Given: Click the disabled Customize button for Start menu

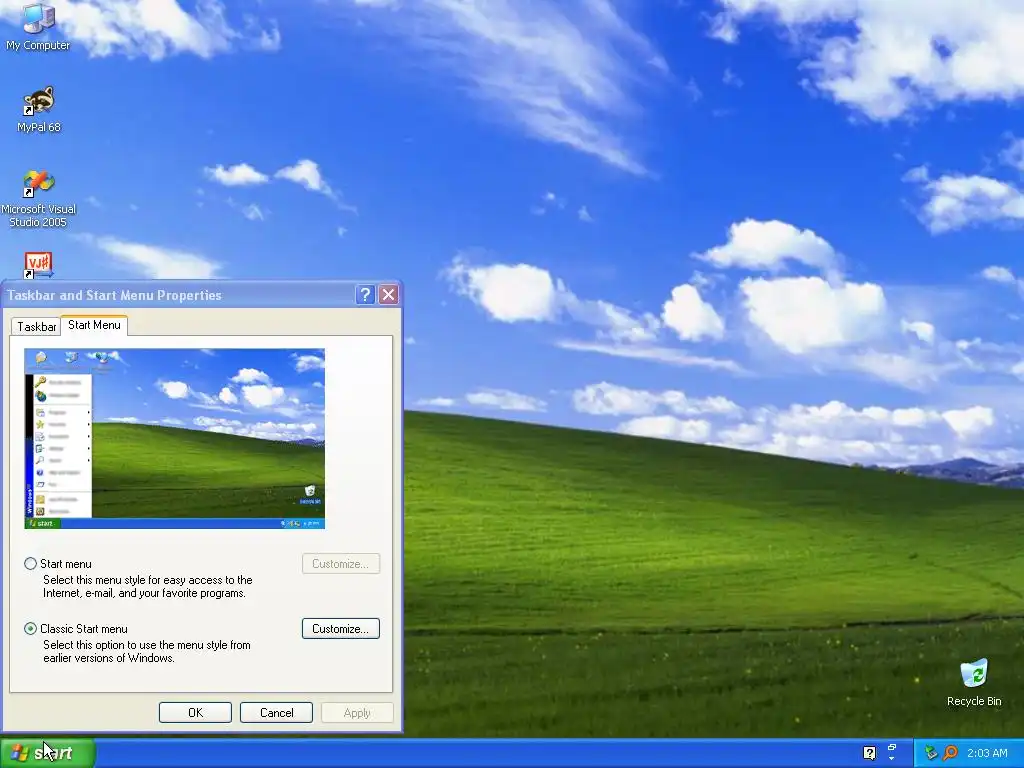Looking at the screenshot, I should pyautogui.click(x=340, y=564).
